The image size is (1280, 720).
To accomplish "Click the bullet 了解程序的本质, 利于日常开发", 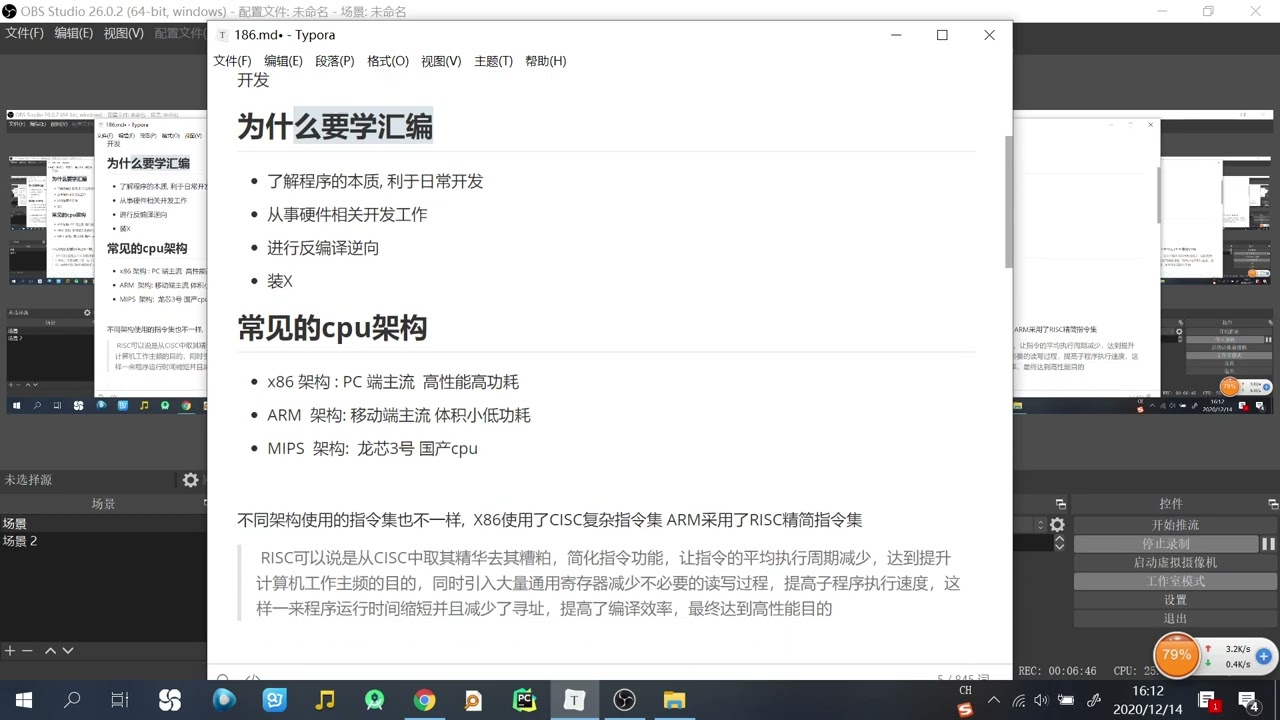I will (375, 181).
